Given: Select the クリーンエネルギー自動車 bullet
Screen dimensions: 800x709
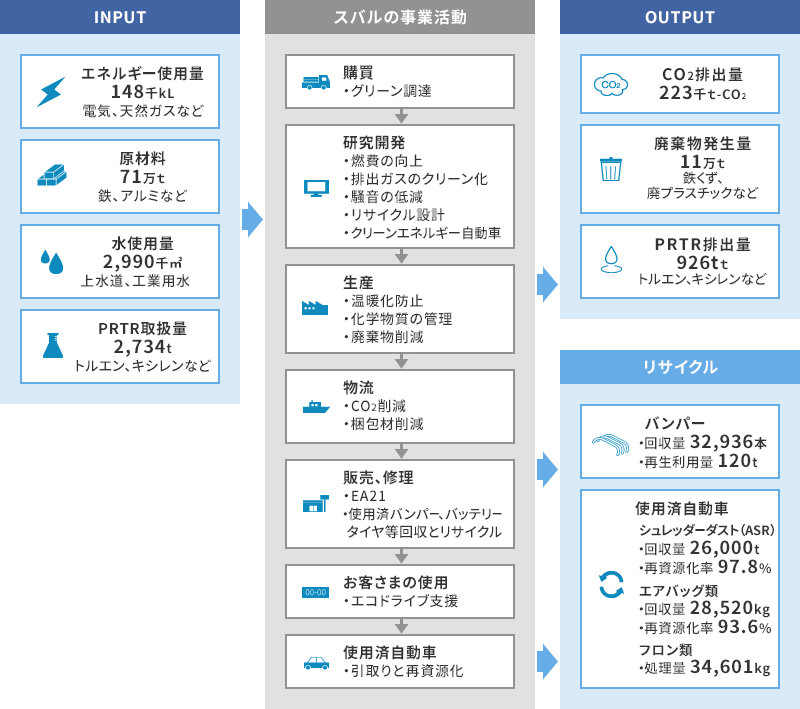Looking at the screenshot, I should (x=422, y=233).
